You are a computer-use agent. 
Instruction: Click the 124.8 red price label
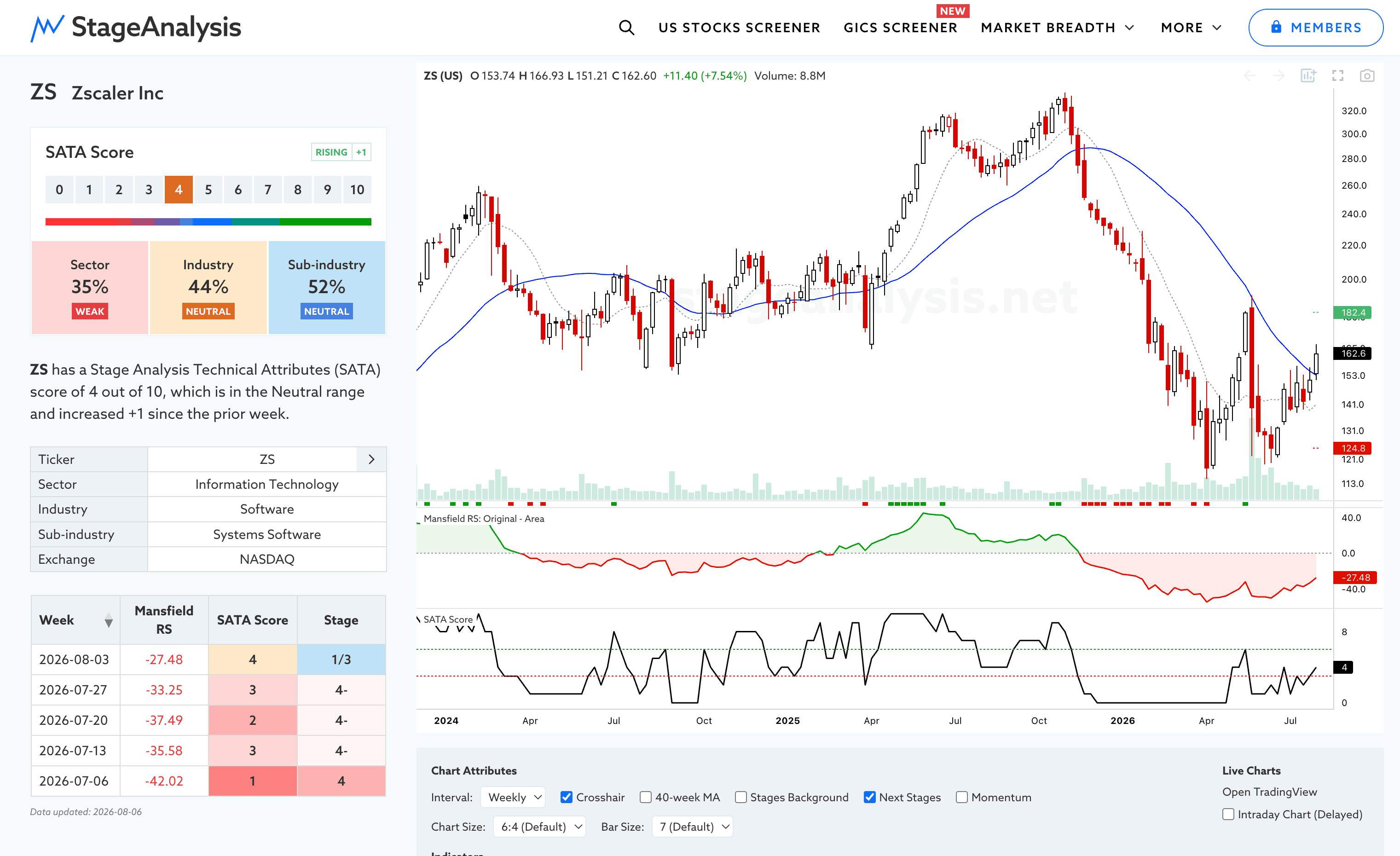[1353, 448]
